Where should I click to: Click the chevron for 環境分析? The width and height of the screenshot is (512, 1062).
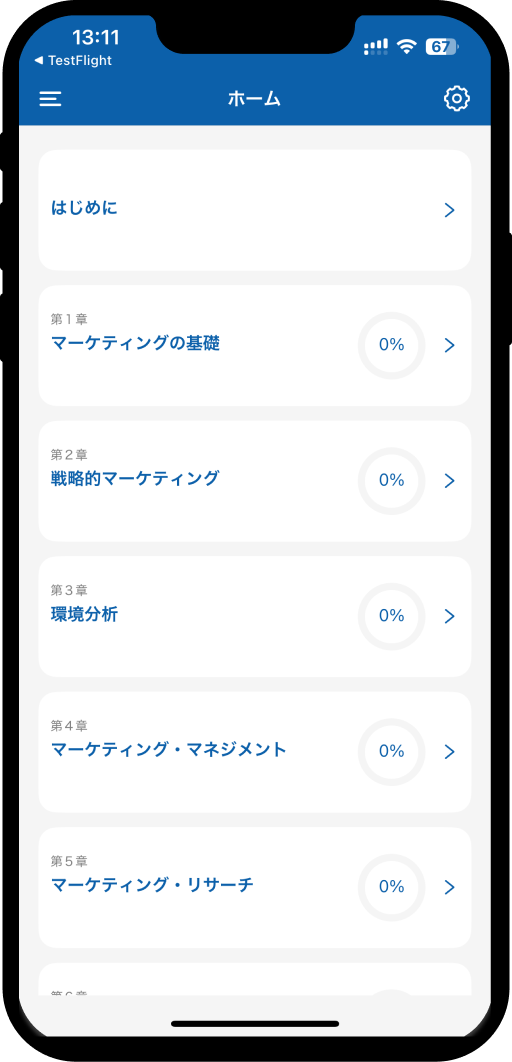click(x=449, y=616)
